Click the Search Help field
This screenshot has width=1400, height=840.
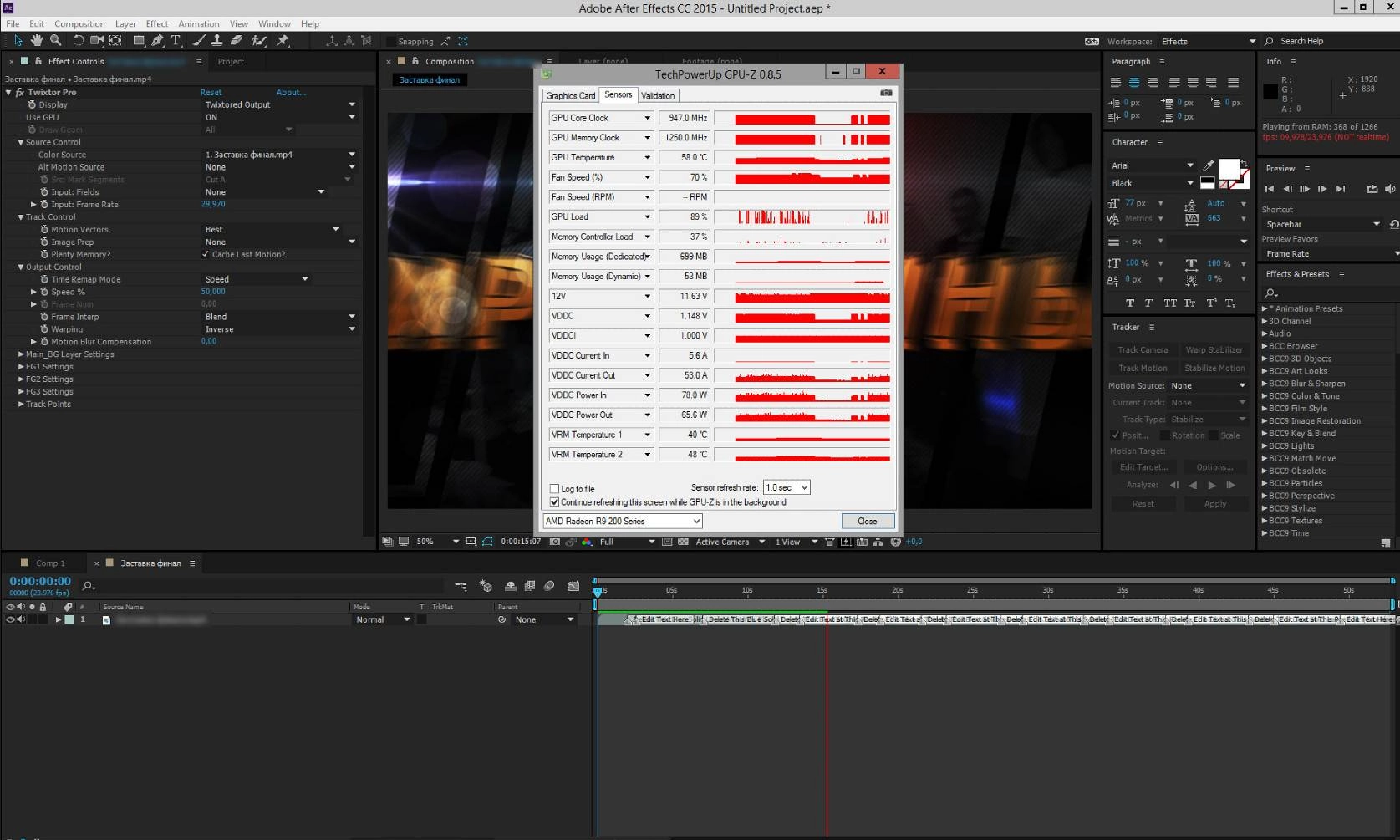(1330, 41)
